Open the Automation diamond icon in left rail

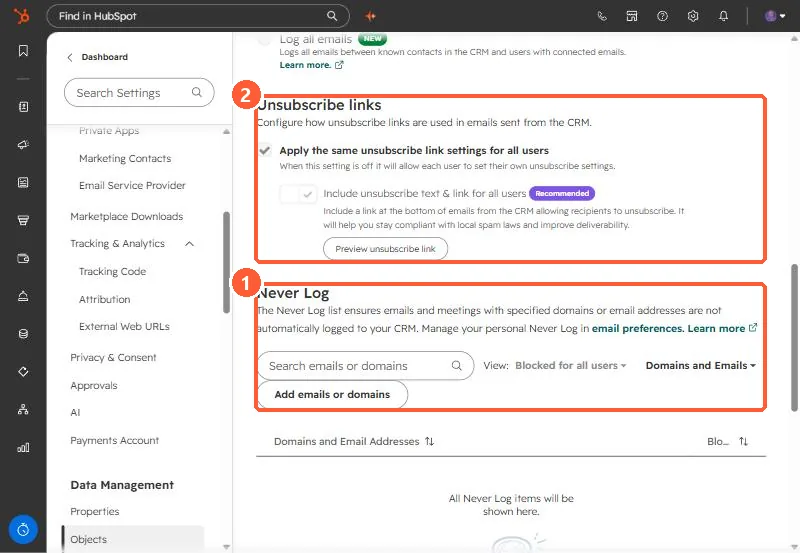(x=23, y=371)
